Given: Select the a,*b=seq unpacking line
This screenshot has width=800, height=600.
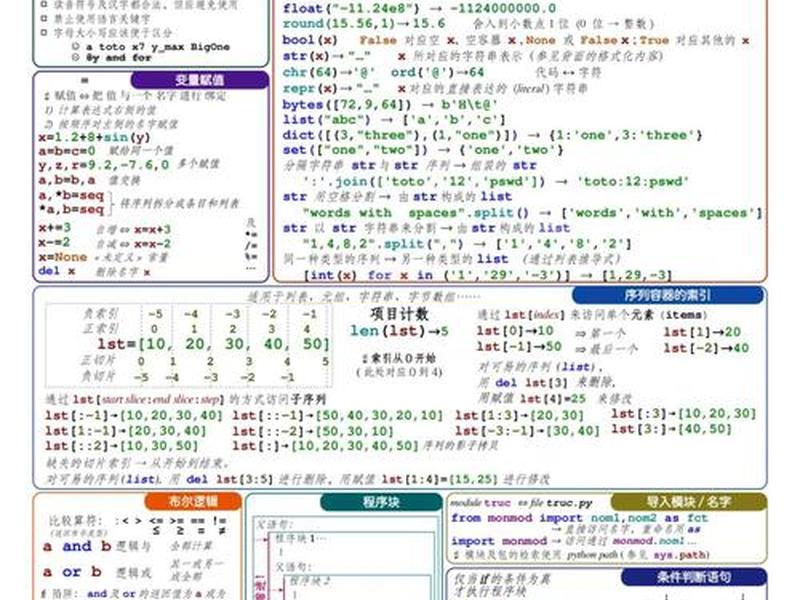Looking at the screenshot, I should 71,195.
